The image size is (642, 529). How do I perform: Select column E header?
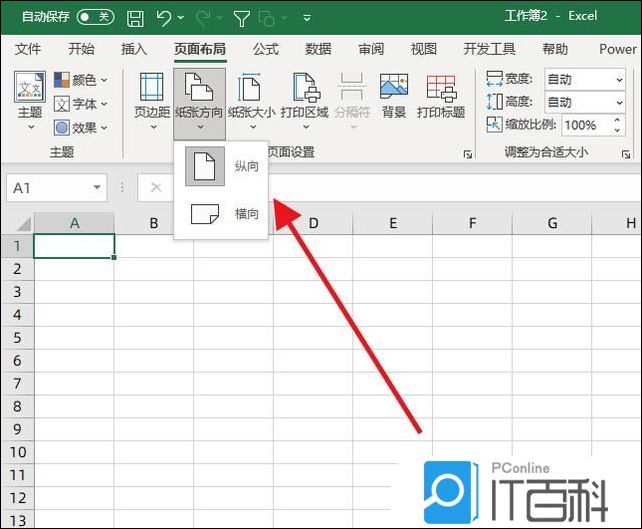coord(393,224)
